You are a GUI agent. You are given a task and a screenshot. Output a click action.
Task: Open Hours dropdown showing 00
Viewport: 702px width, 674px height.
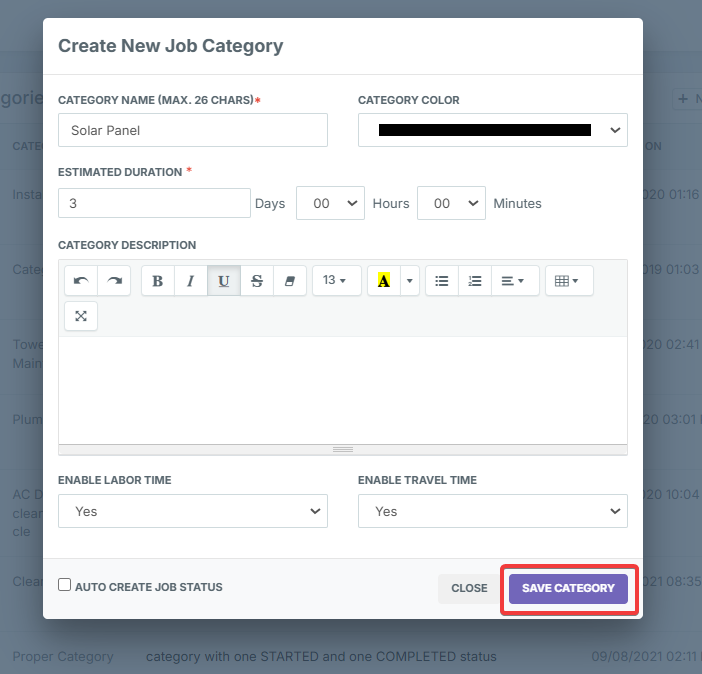[x=330, y=203]
